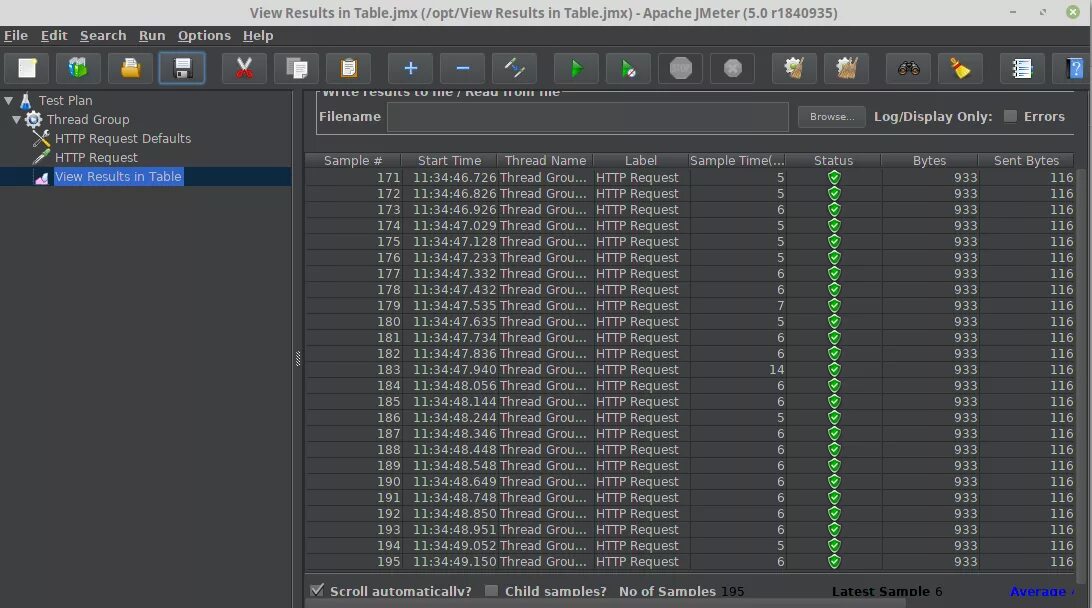Click HTTP Request Defaults wrench icon
Image resolution: width=1092 pixels, height=608 pixels.
tap(41, 138)
